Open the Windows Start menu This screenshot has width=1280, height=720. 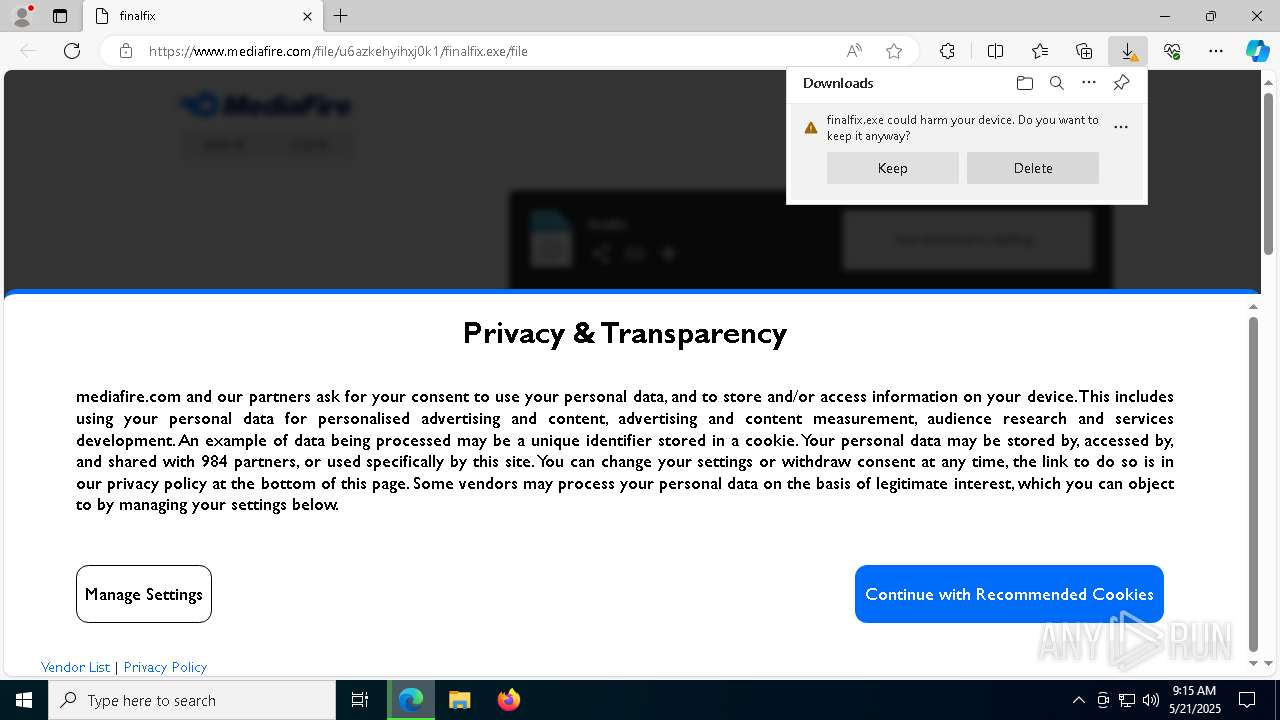click(x=24, y=700)
